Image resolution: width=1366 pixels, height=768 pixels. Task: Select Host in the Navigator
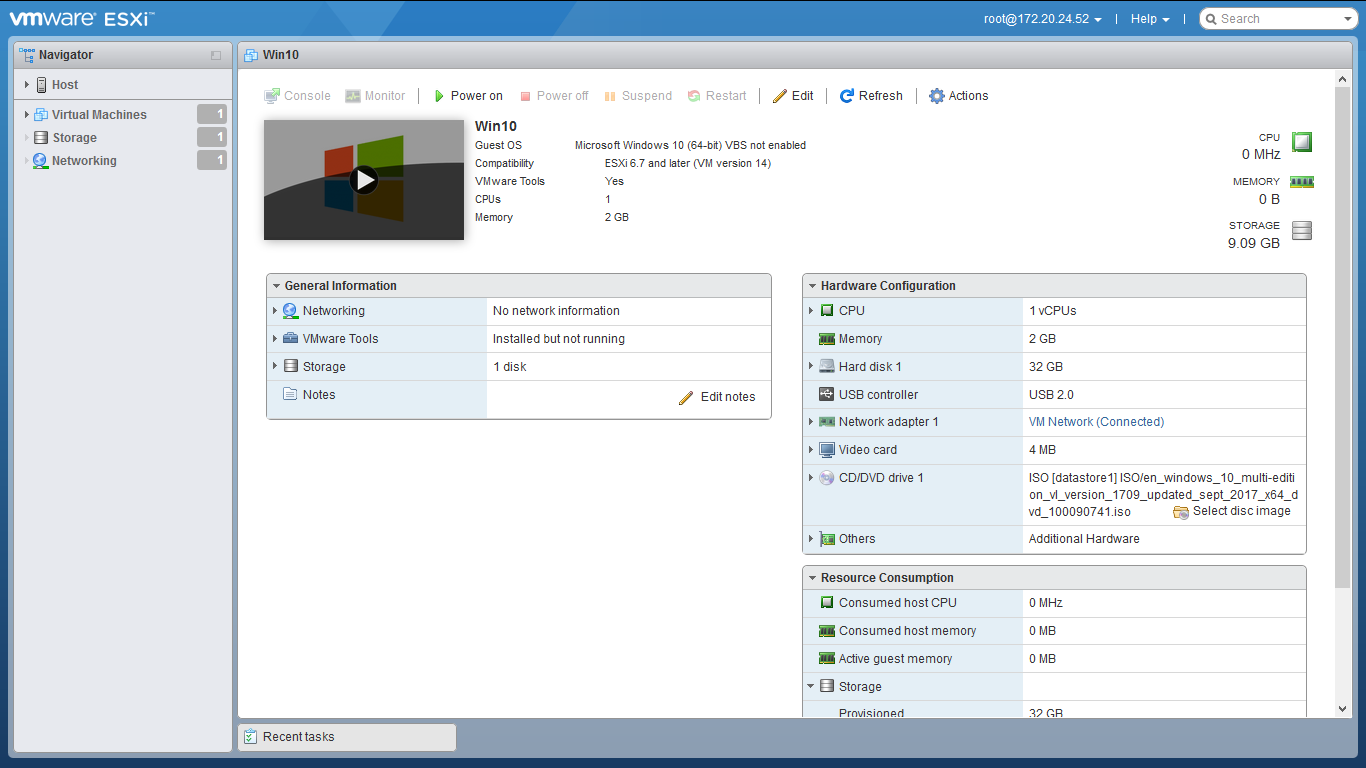[x=64, y=85]
